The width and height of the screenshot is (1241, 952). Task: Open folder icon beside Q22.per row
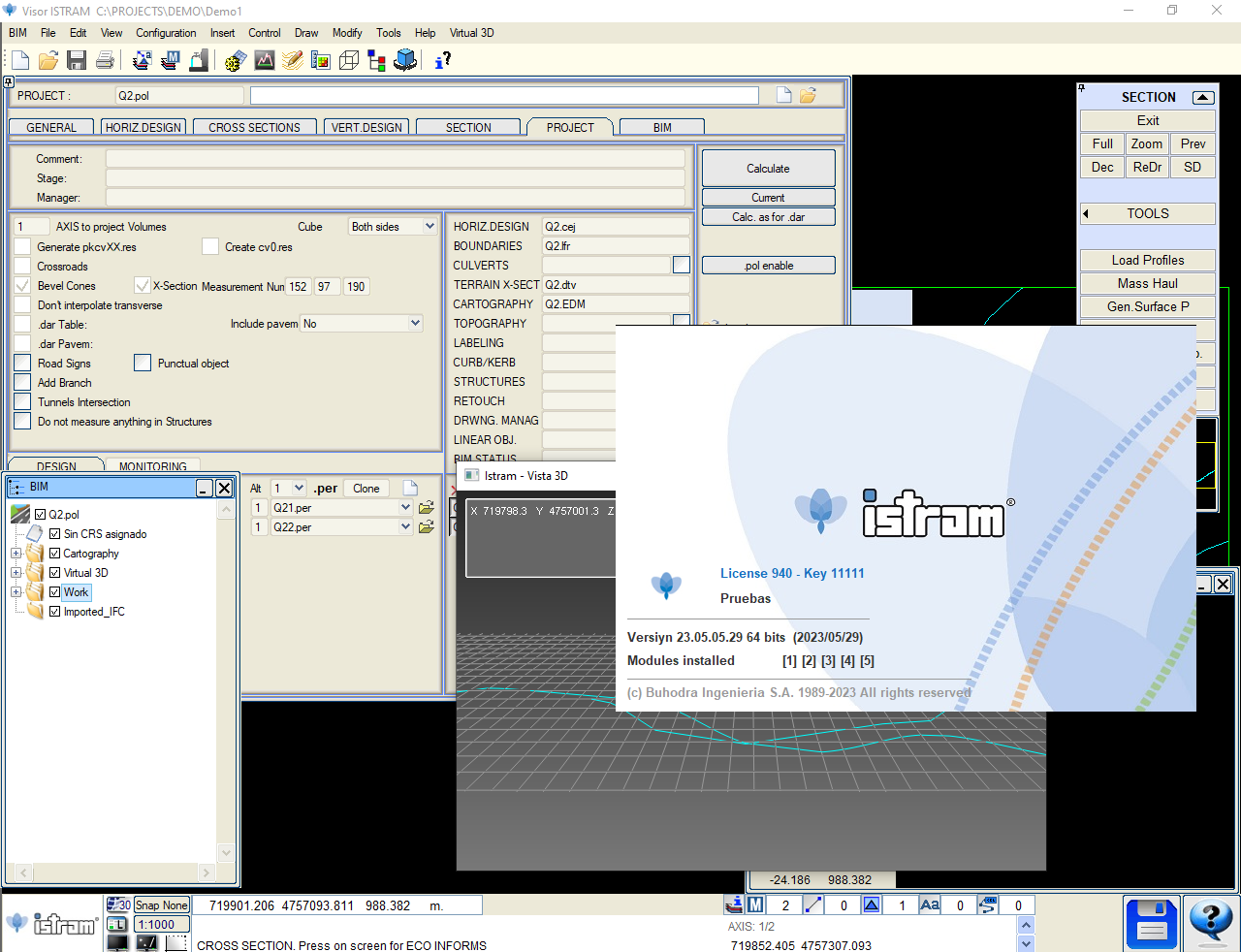[x=426, y=526]
